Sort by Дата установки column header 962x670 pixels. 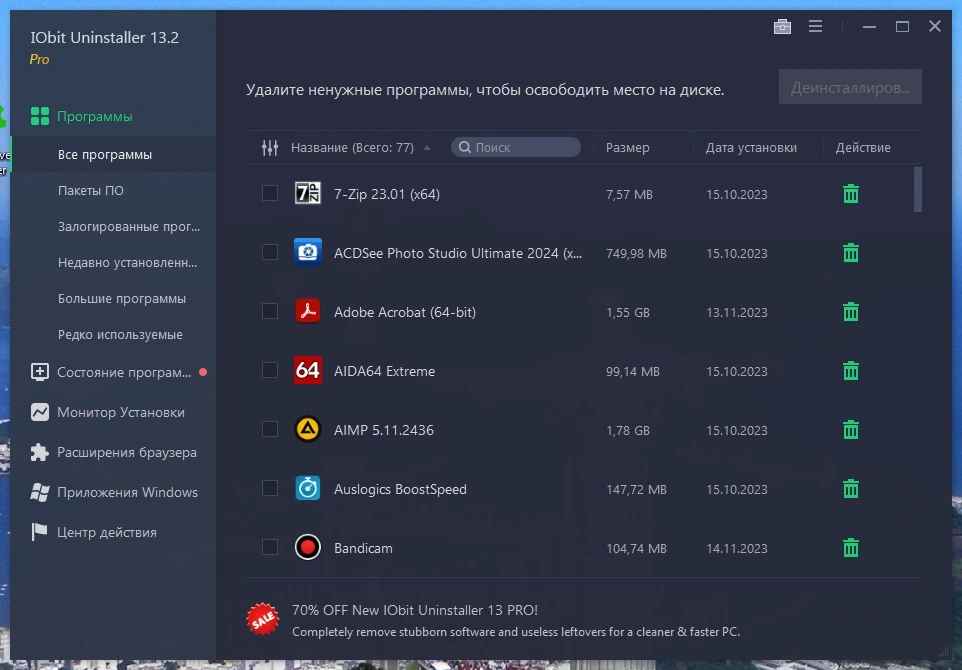tap(751, 147)
